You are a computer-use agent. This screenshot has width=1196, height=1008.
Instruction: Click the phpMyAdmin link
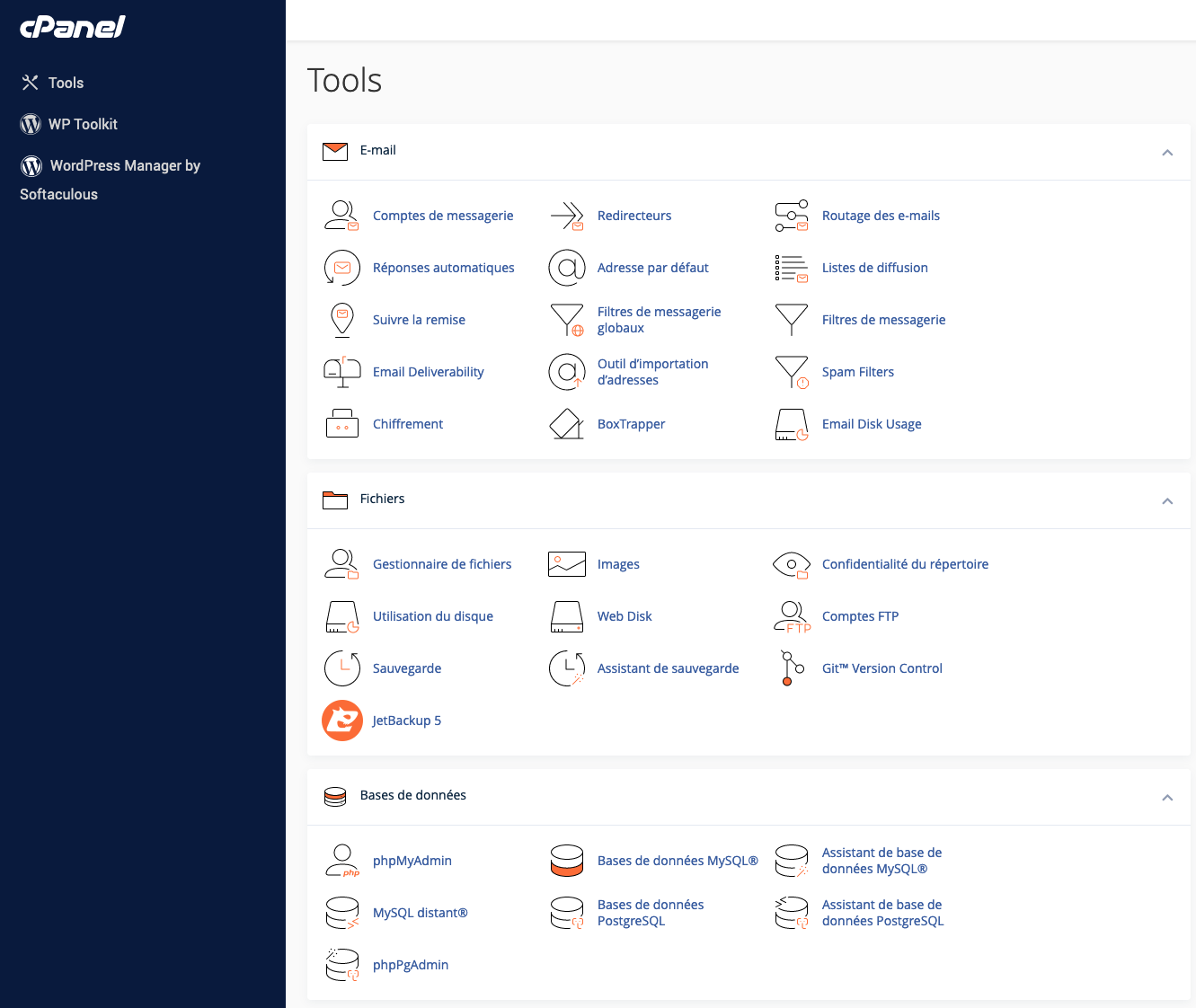click(412, 861)
